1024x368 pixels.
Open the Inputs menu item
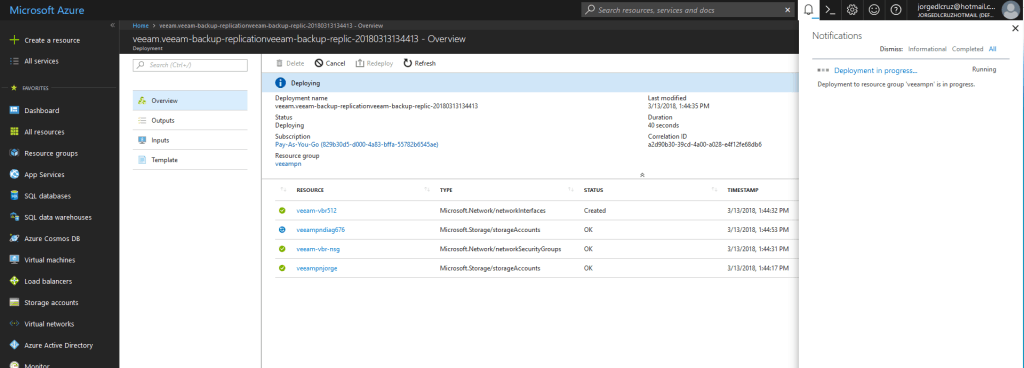click(x=190, y=140)
